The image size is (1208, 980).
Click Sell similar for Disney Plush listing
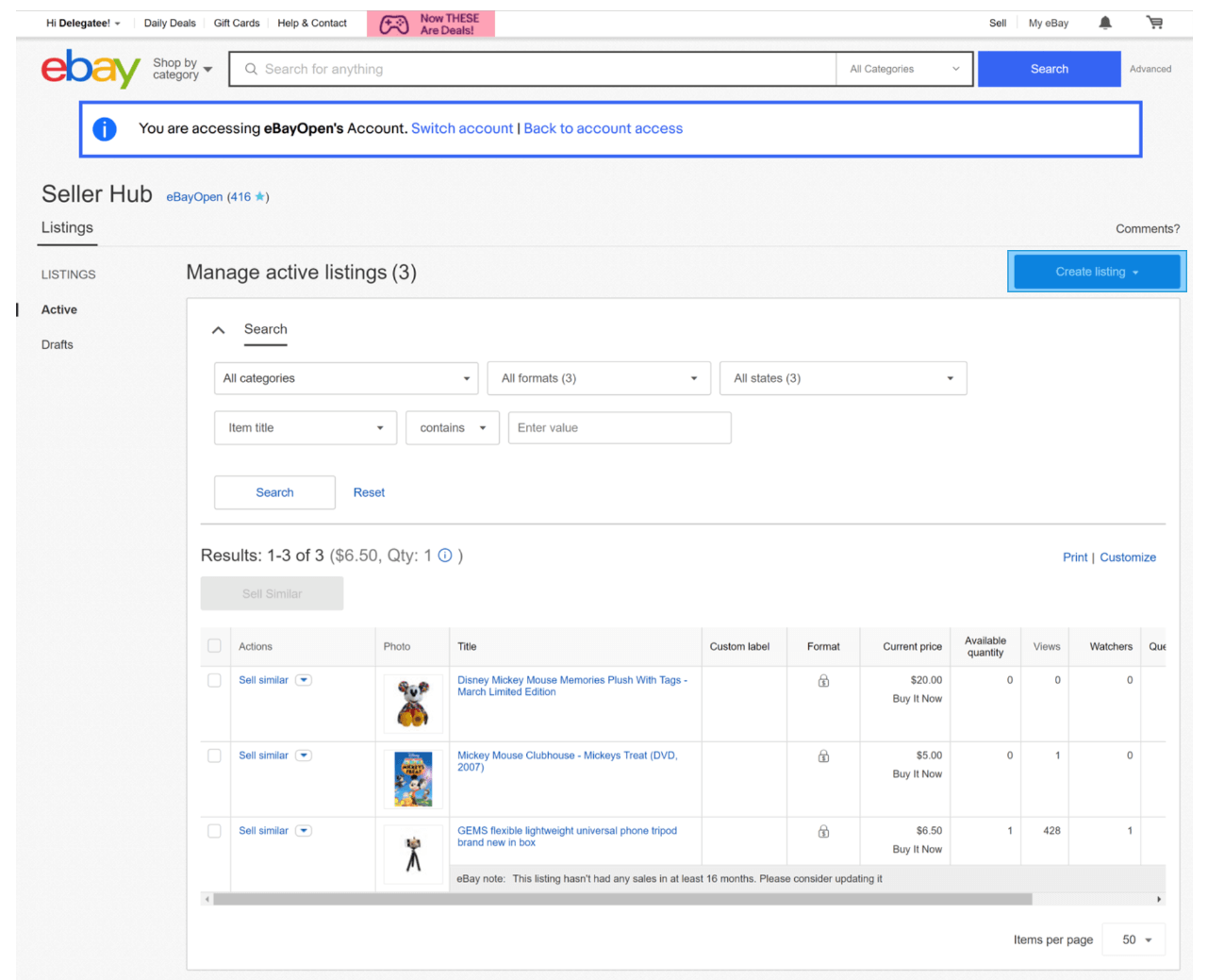(x=263, y=680)
